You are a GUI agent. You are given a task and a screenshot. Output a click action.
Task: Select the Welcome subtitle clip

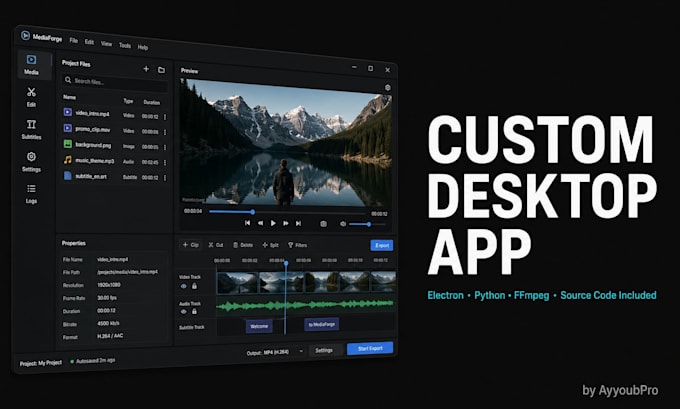259,326
